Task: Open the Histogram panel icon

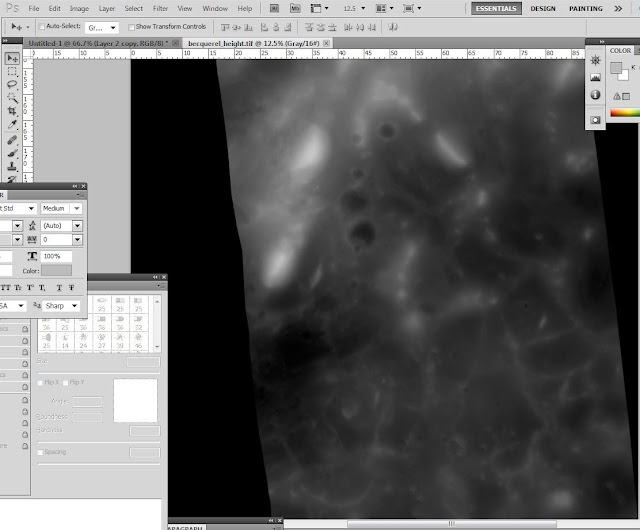Action: click(x=595, y=77)
